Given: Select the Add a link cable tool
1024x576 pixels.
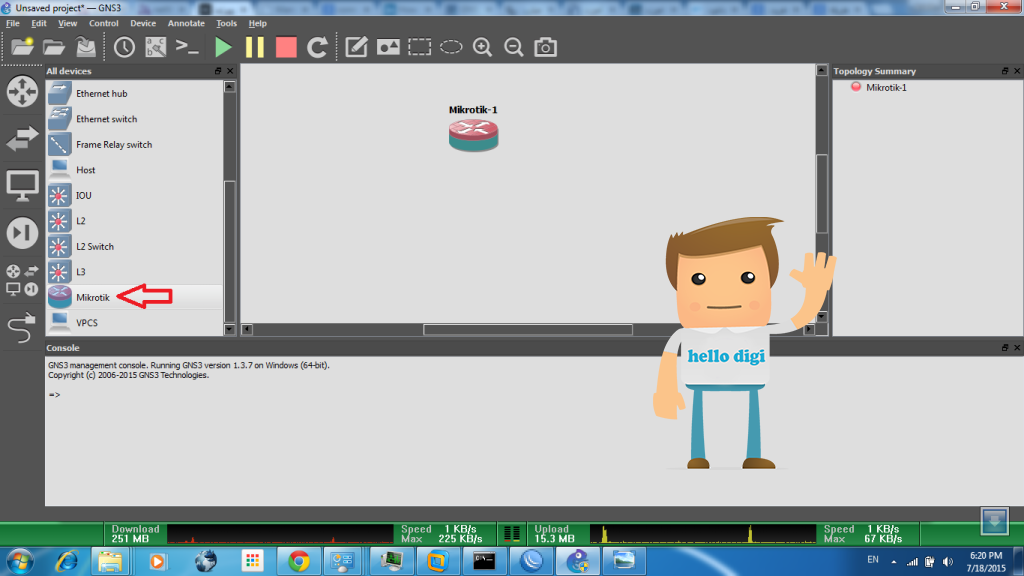Looking at the screenshot, I should (22, 328).
